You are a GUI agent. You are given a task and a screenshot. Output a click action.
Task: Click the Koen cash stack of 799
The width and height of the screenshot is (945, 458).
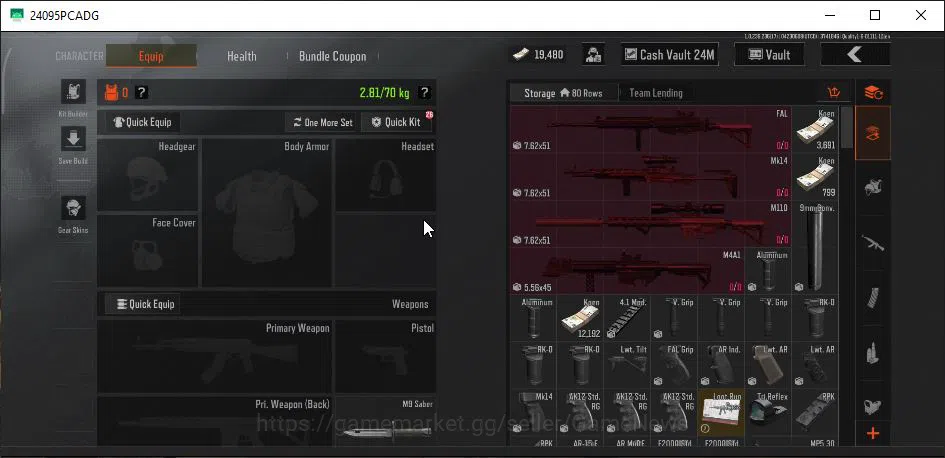pyautogui.click(x=815, y=177)
